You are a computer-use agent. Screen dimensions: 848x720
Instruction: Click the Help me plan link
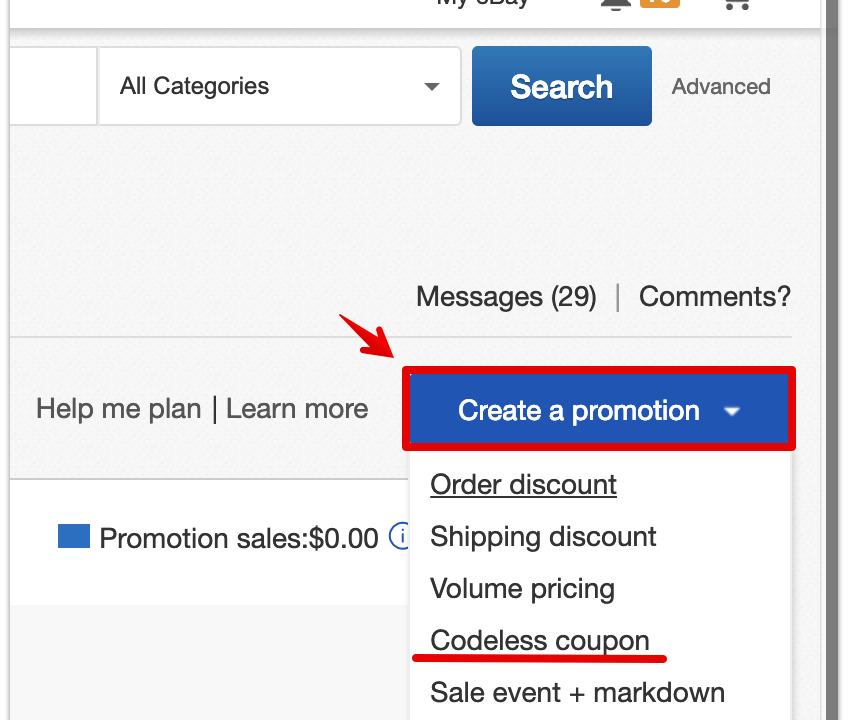(x=118, y=409)
